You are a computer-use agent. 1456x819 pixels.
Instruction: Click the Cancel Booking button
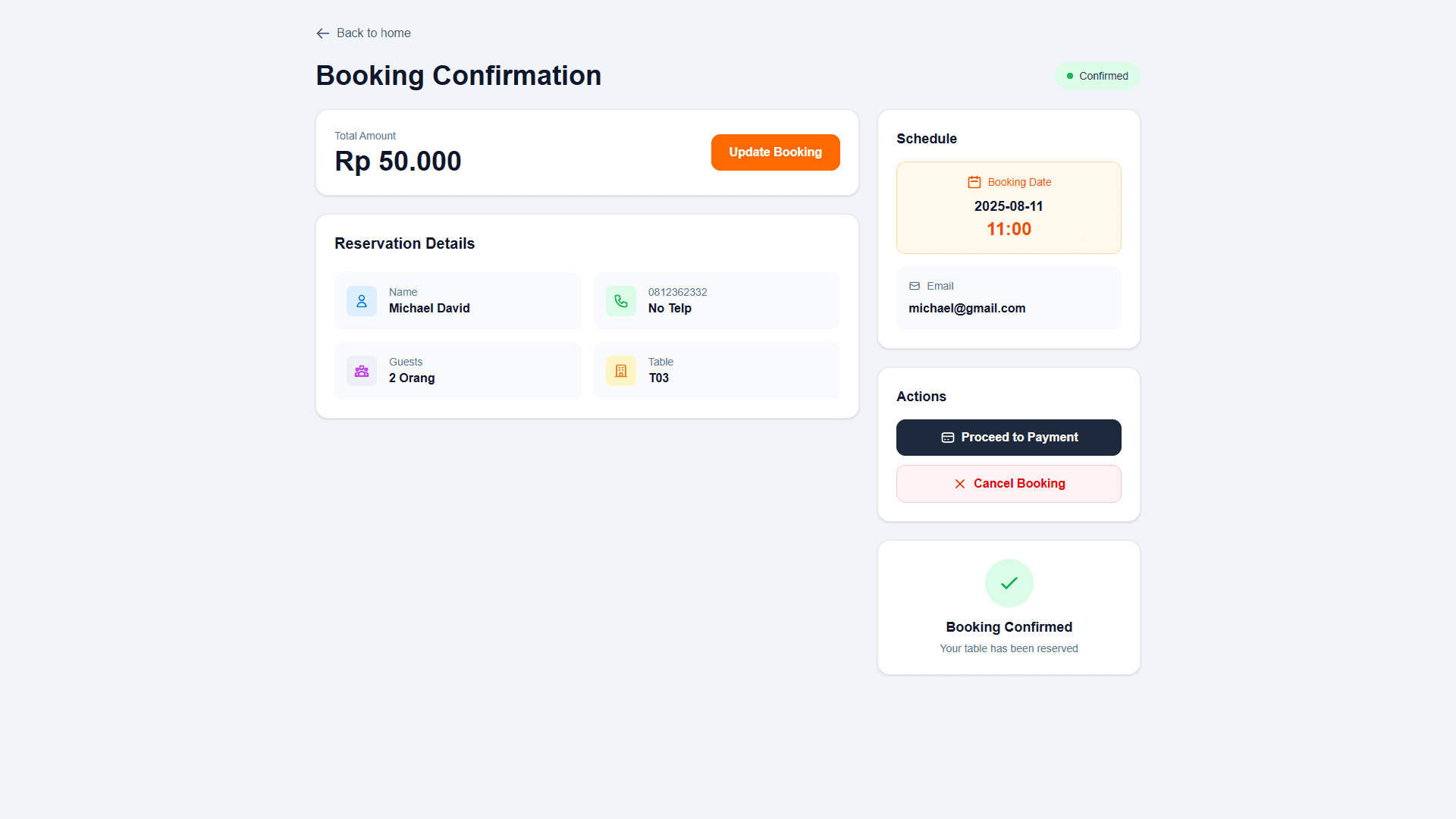(1009, 484)
